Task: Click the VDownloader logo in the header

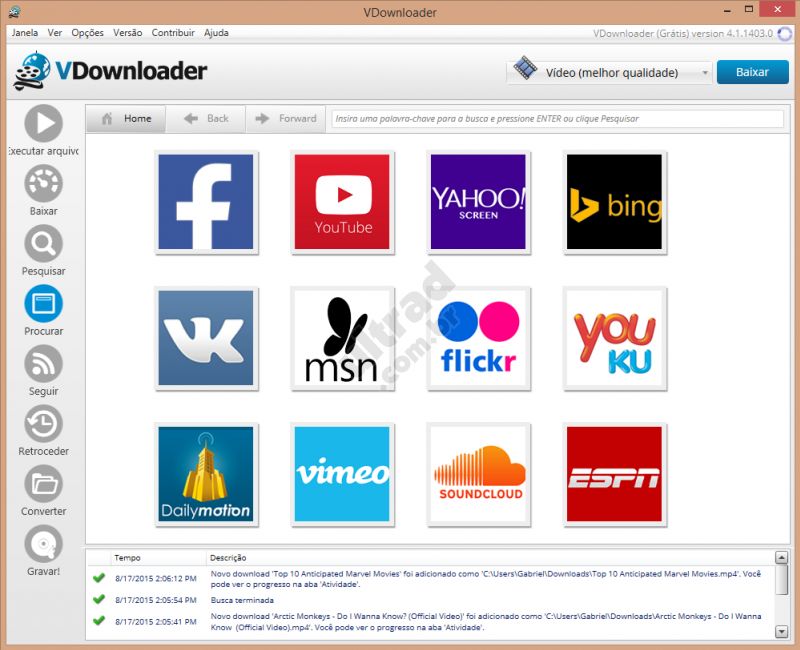Action: [x=110, y=71]
